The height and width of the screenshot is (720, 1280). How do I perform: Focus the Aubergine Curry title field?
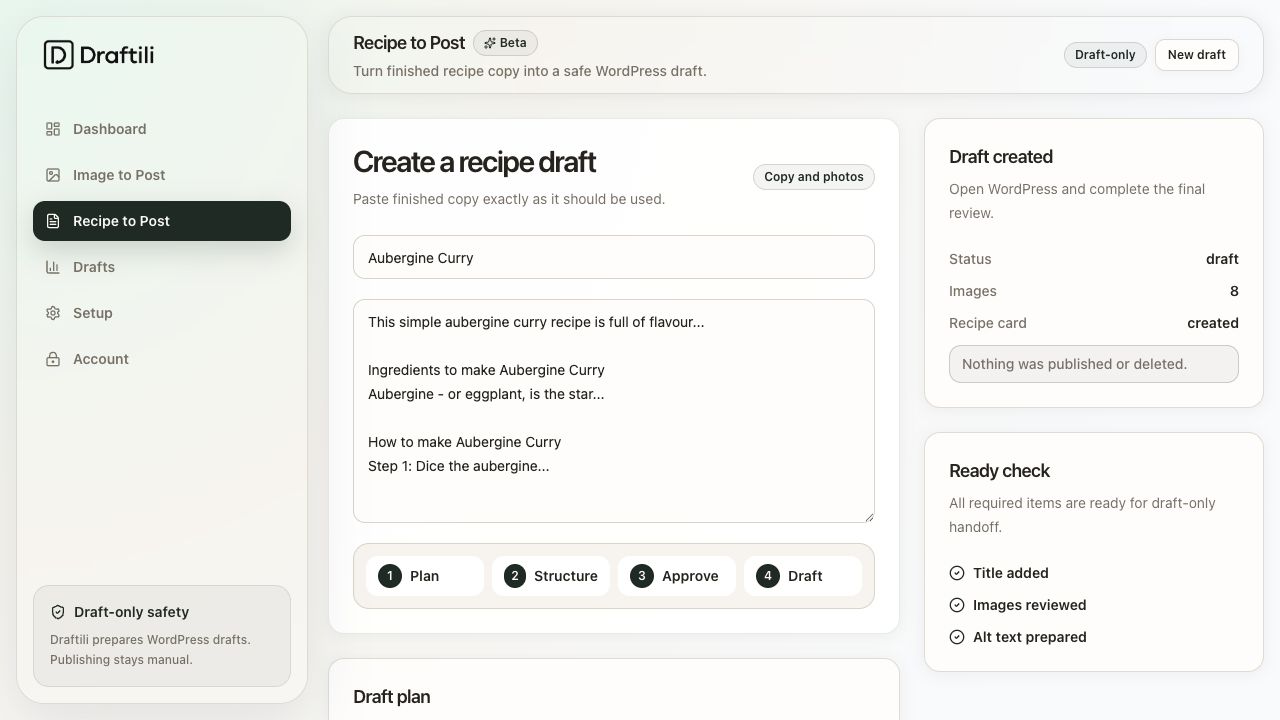(614, 257)
